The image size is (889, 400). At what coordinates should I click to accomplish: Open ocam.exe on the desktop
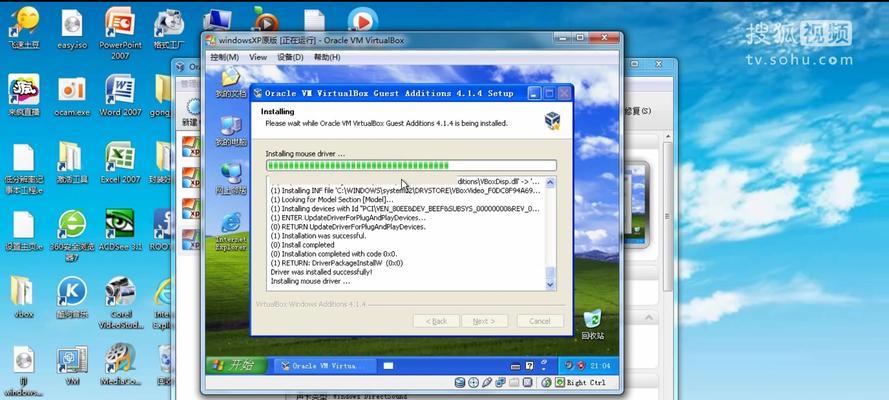[72, 96]
